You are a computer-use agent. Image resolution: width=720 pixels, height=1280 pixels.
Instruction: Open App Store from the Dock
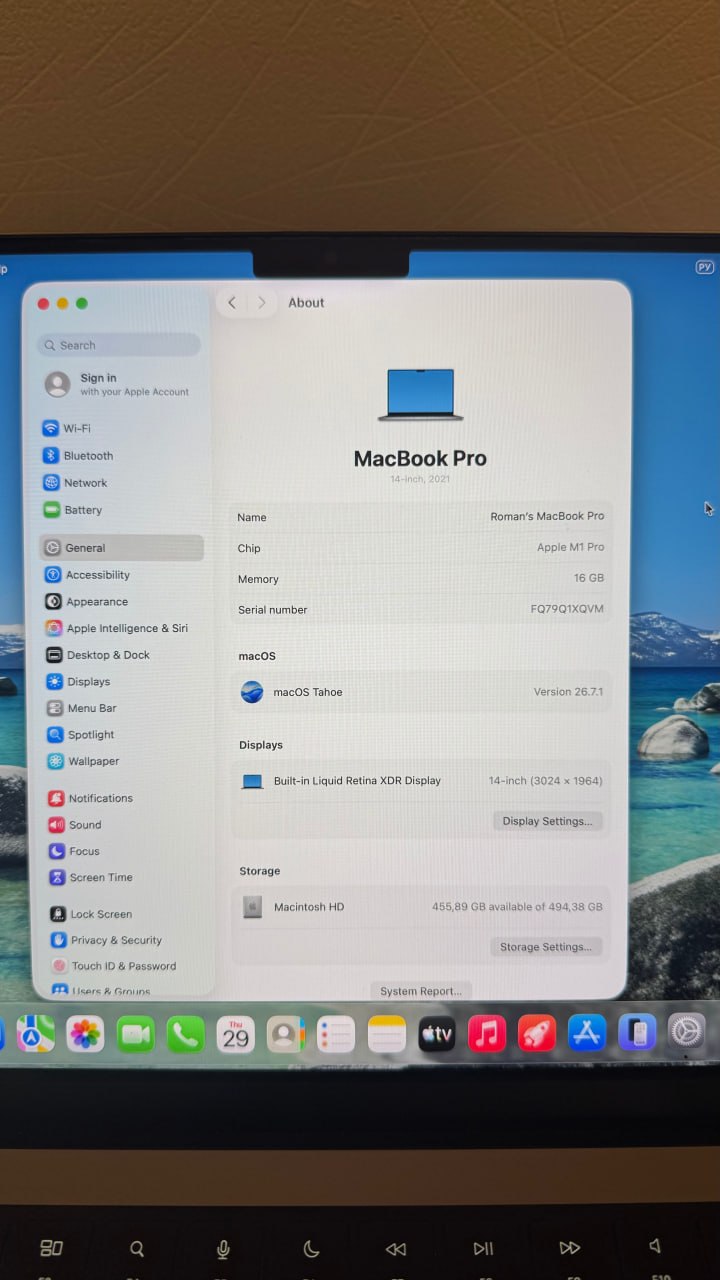587,1033
